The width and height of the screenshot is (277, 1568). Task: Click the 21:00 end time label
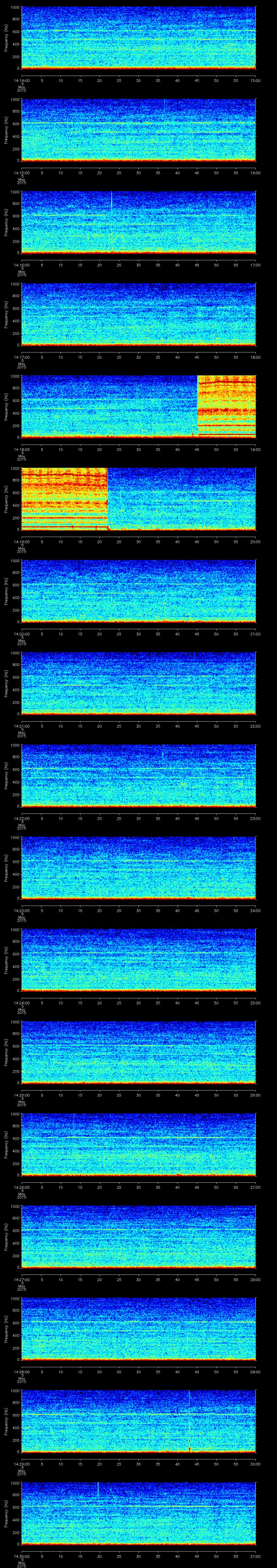pos(256,634)
